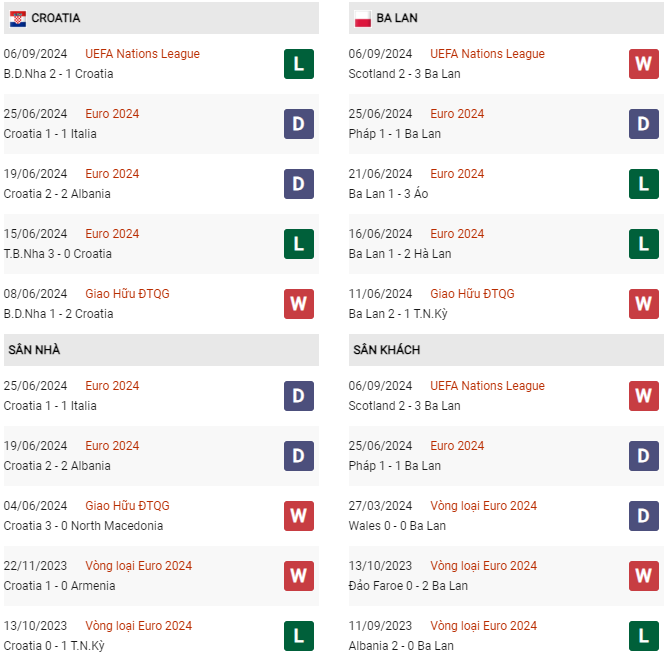Click the CROATIA team header
Image resolution: width=666 pixels, height=657 pixels.
point(161,18)
